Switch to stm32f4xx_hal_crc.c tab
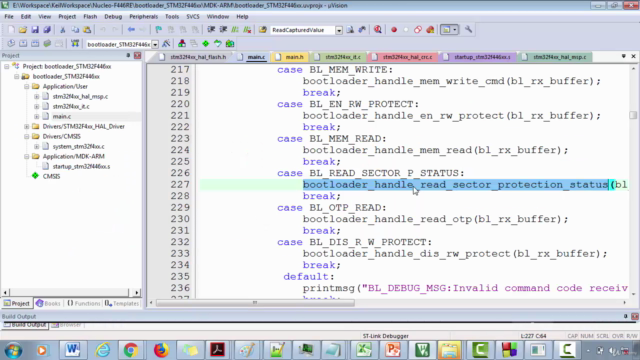Image resolution: width=640 pixels, height=360 pixels. point(403,57)
